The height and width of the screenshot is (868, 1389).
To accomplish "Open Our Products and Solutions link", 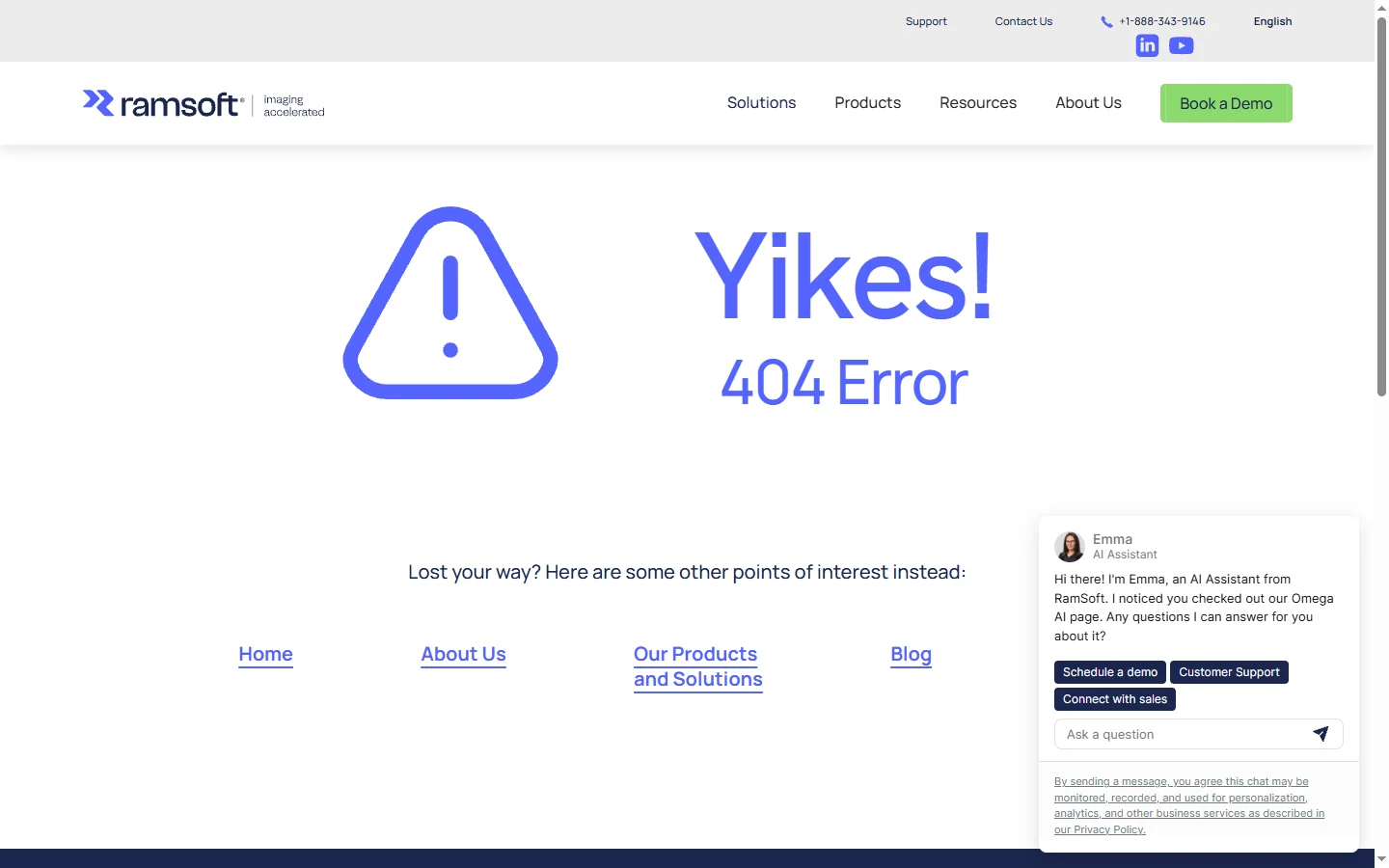I will [698, 666].
